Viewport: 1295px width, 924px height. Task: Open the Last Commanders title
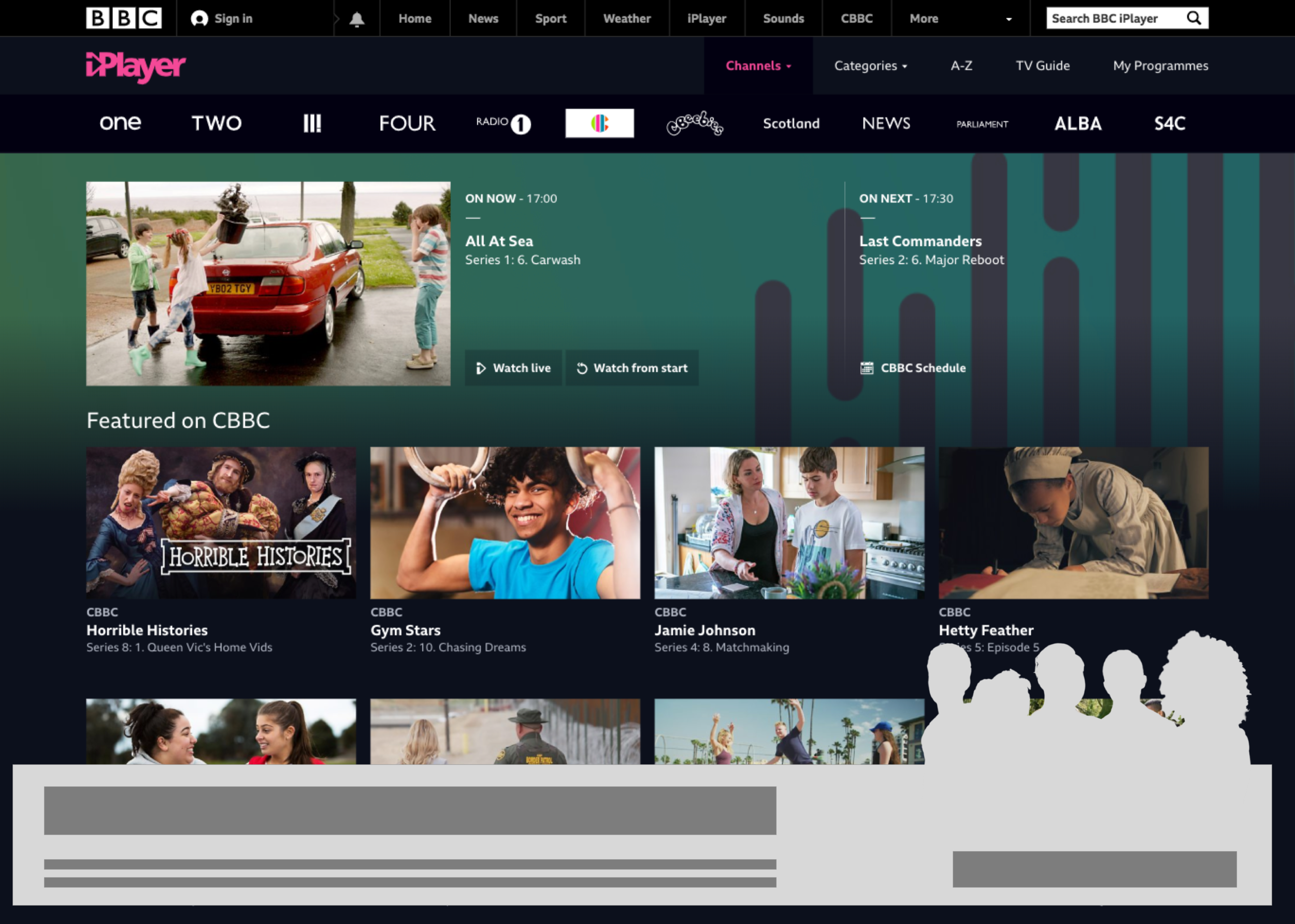point(920,241)
